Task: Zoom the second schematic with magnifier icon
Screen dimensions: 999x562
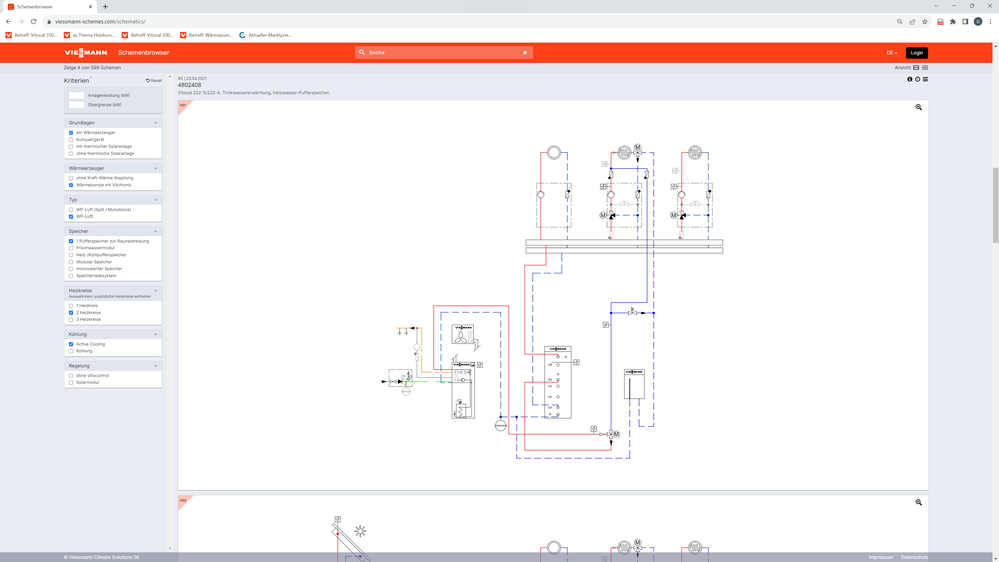Action: [x=918, y=503]
